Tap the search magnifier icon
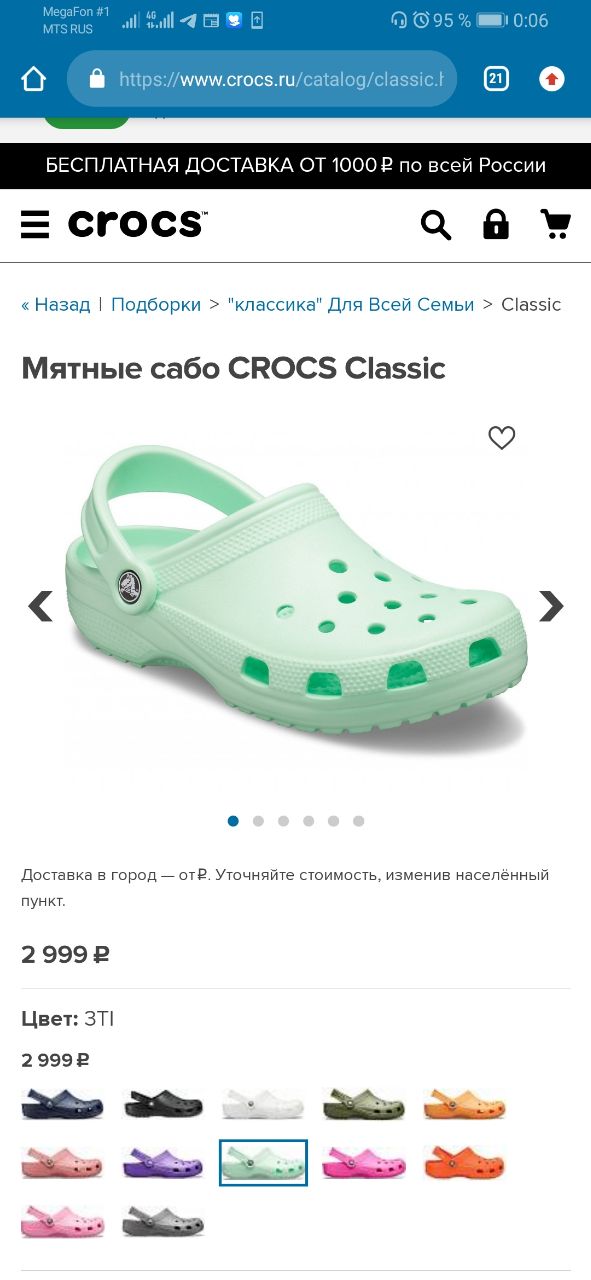The image size is (591, 1280). 436,225
